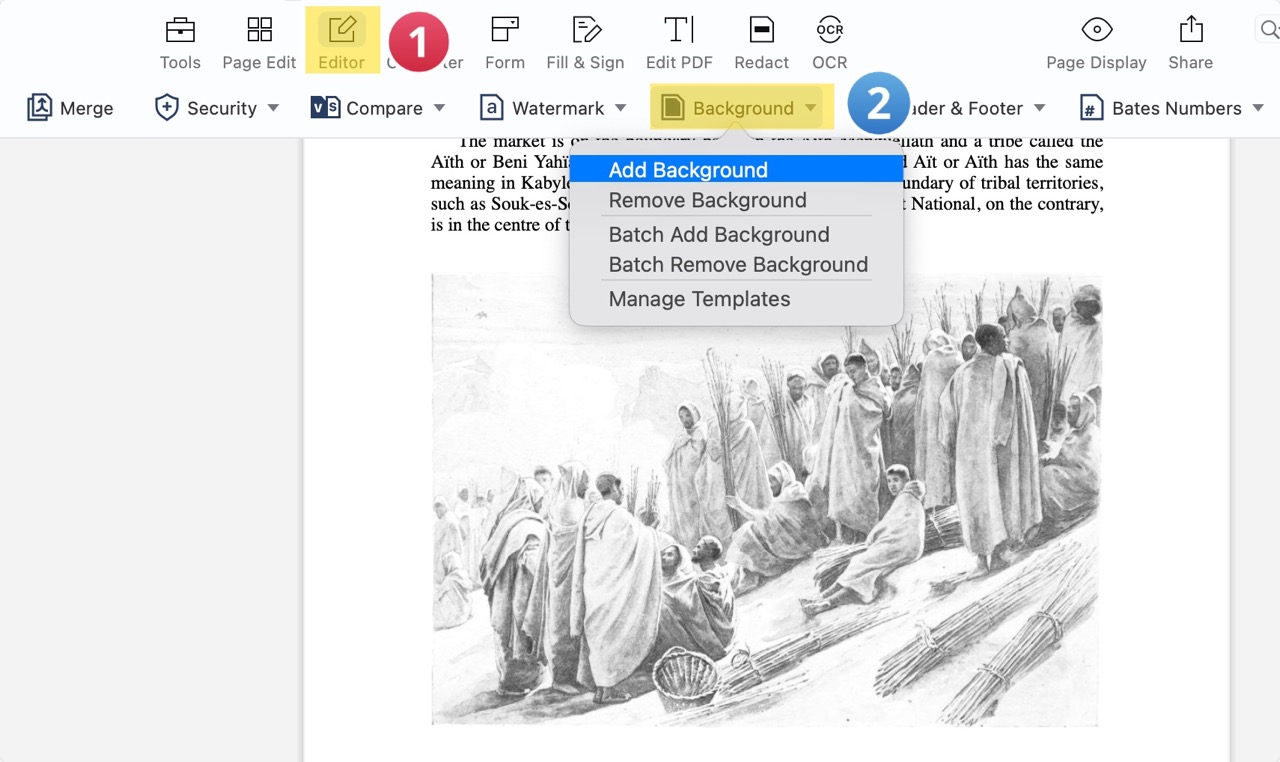
Task: Click the Merge documents icon
Action: click(x=39, y=107)
